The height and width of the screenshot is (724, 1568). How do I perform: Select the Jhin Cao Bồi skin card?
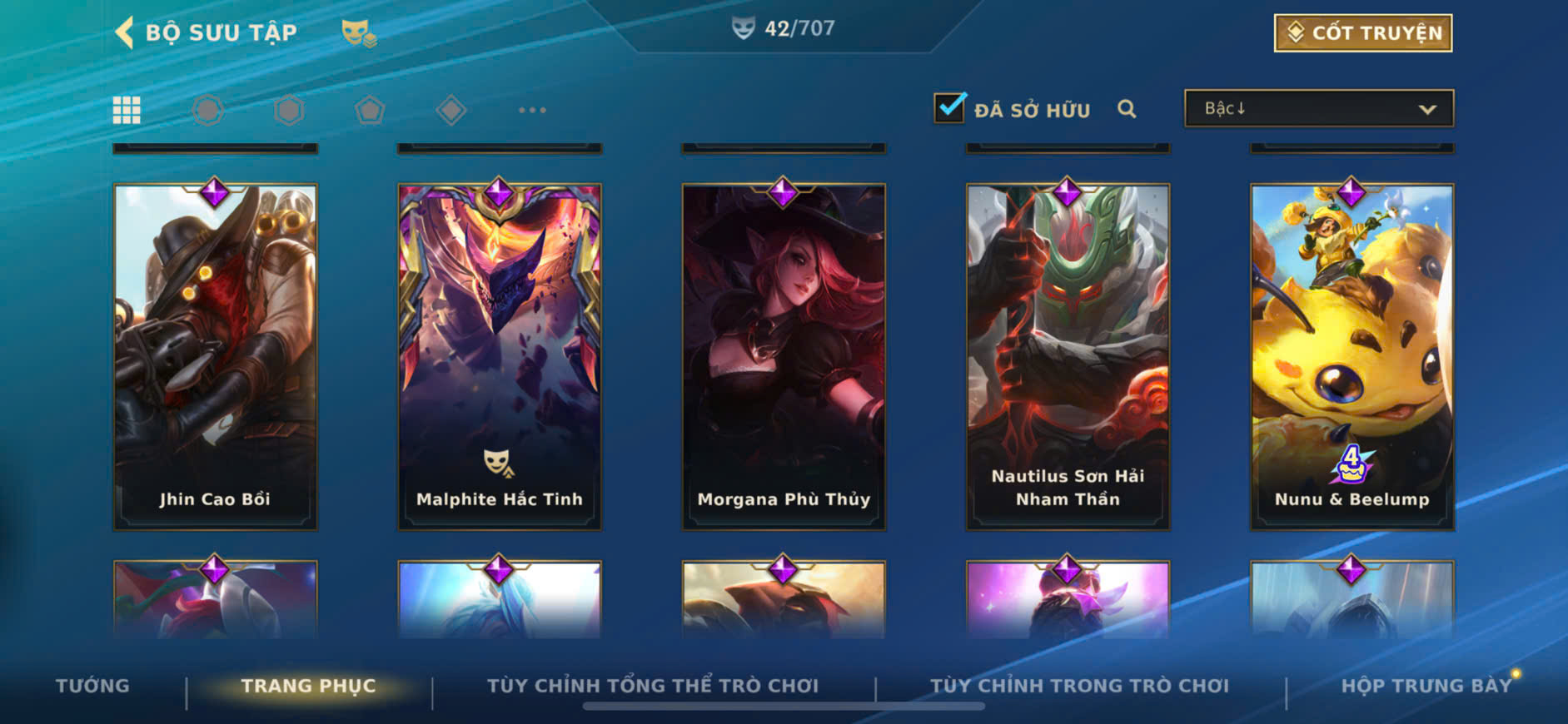tap(215, 356)
